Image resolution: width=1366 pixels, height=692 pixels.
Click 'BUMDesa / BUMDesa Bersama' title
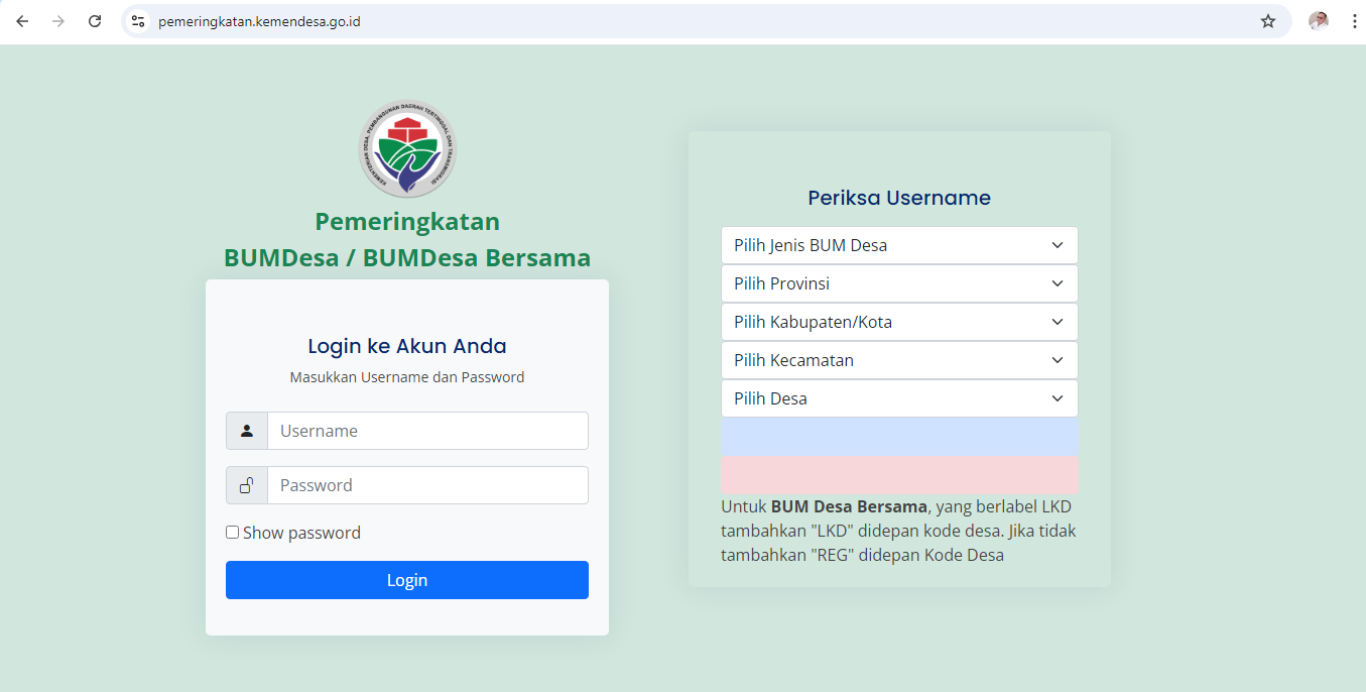407,258
